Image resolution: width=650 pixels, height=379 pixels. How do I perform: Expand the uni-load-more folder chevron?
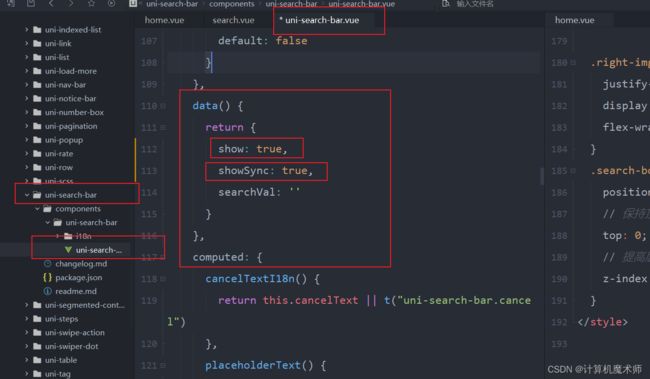tap(27, 71)
